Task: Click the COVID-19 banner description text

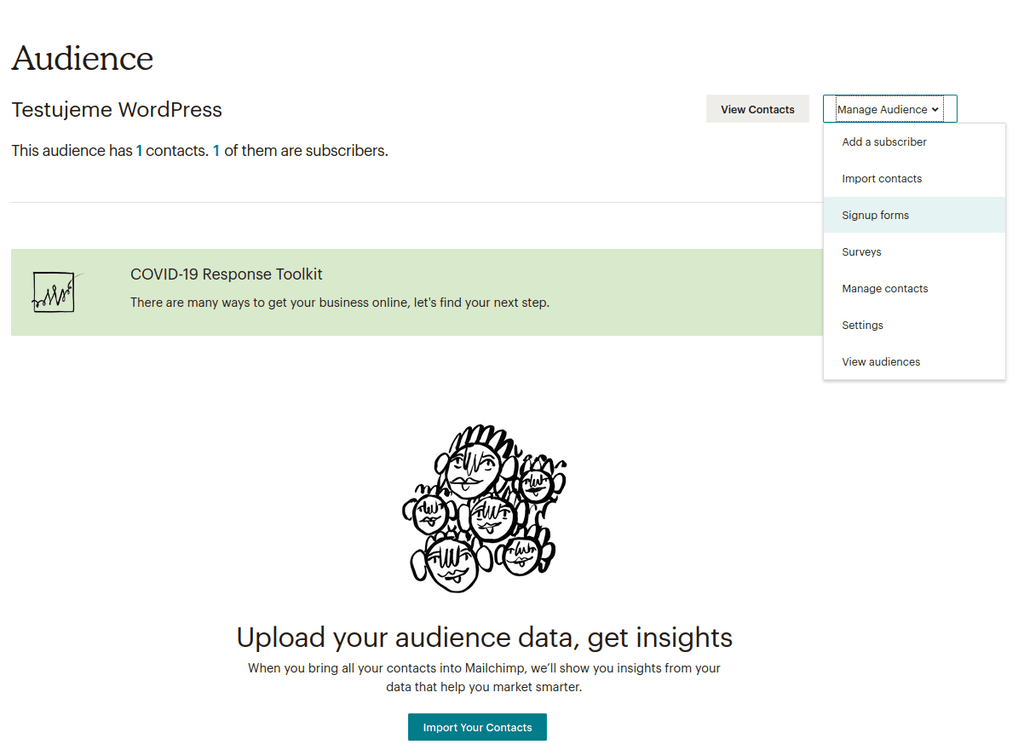Action: point(340,302)
